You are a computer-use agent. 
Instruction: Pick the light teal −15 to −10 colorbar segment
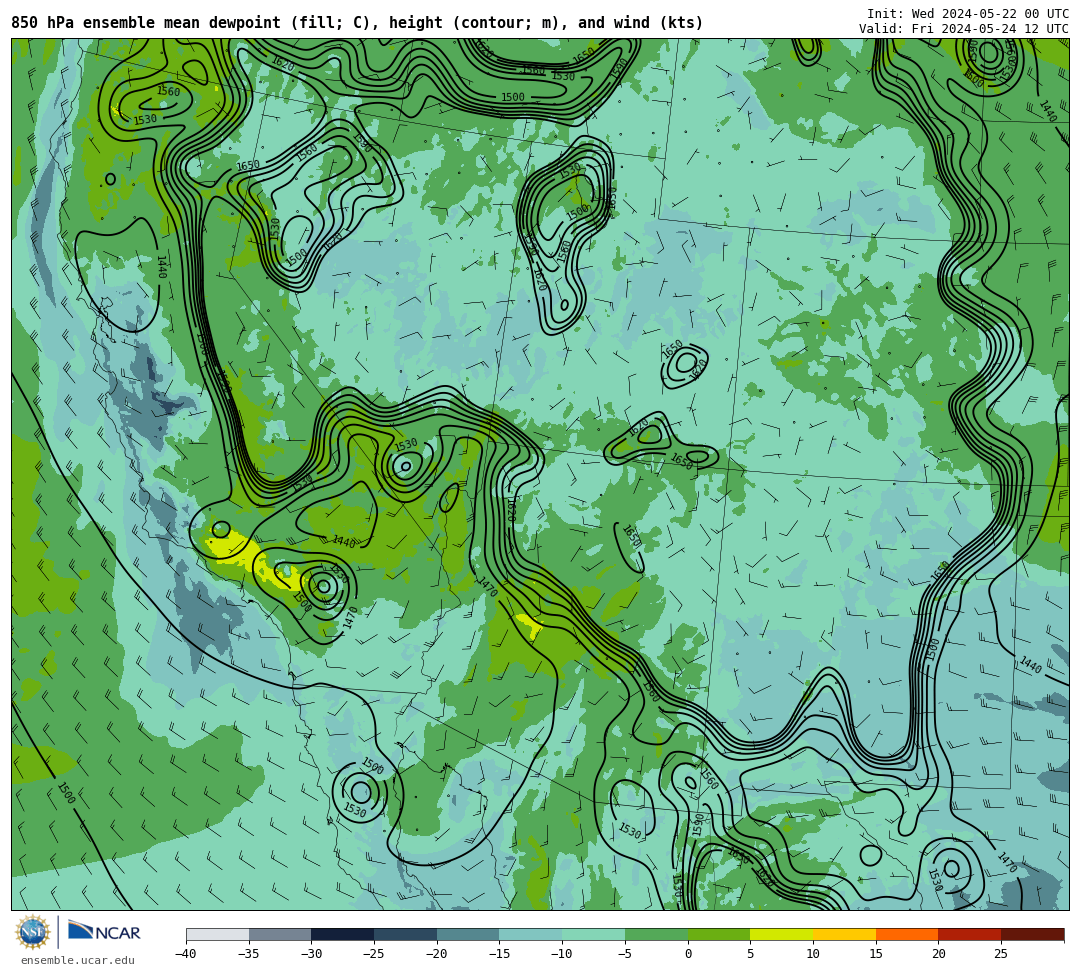531,934
